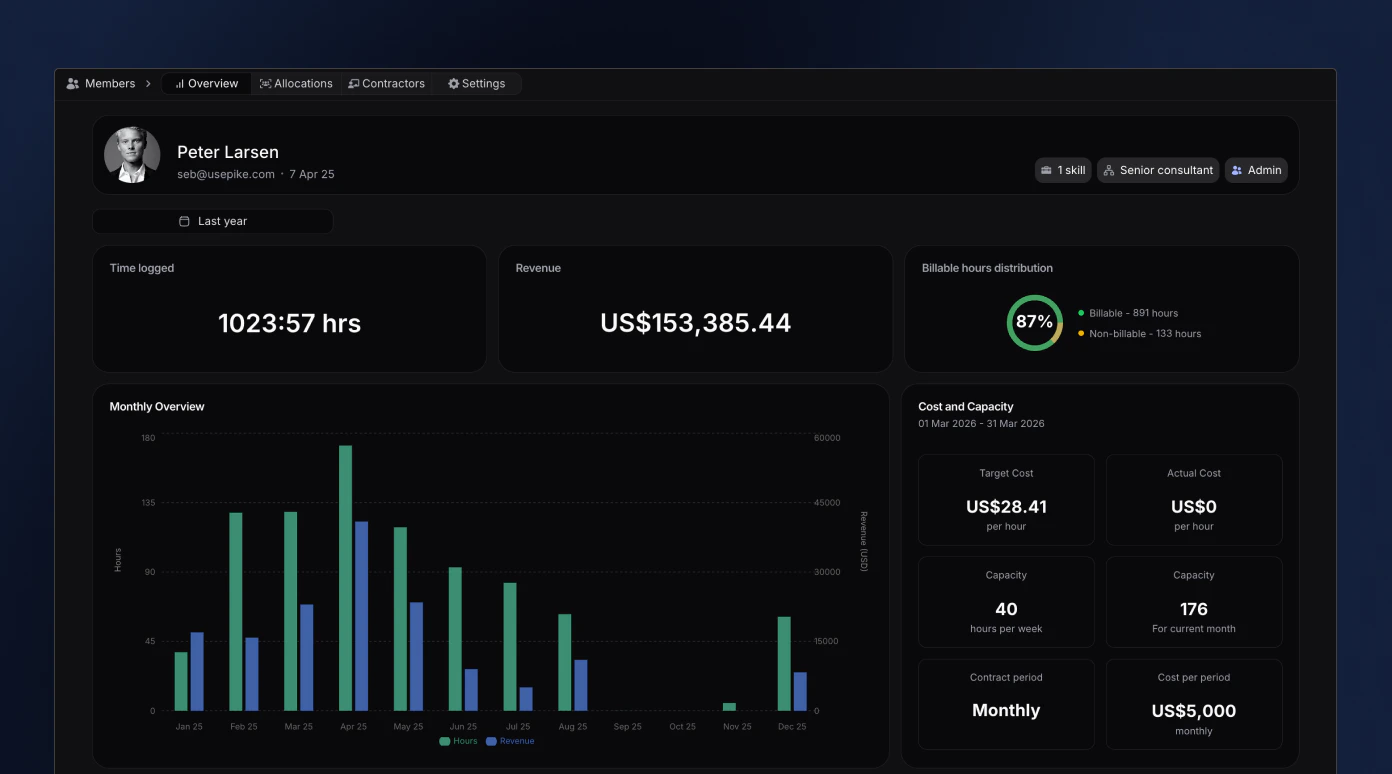Click the green Billable legend dot
1392x774 pixels.
click(x=1081, y=313)
